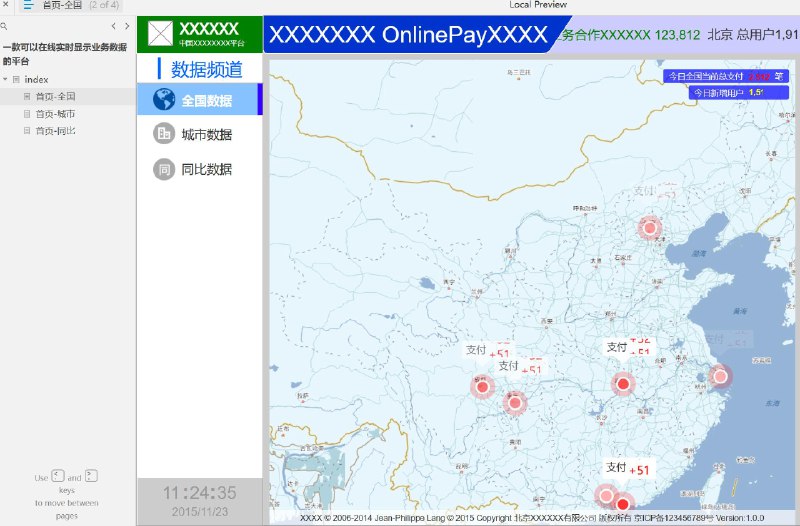The height and width of the screenshot is (526, 800).
Task: Go to next page with right chevron
Action: tap(127, 26)
